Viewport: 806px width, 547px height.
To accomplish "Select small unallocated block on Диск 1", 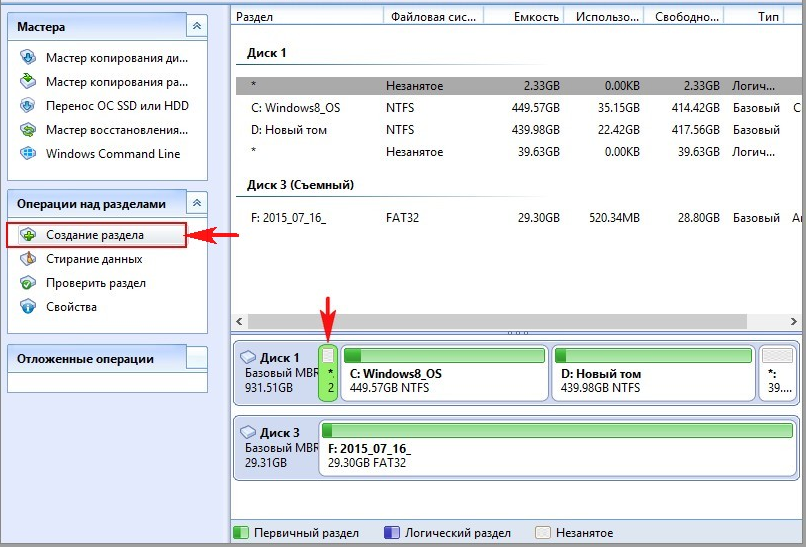I will tap(328, 374).
